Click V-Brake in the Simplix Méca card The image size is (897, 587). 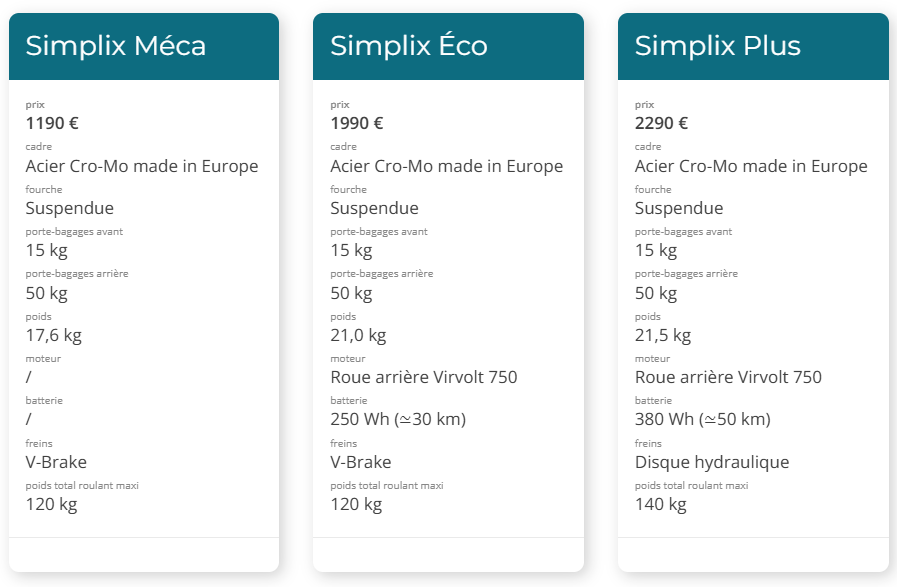56,462
